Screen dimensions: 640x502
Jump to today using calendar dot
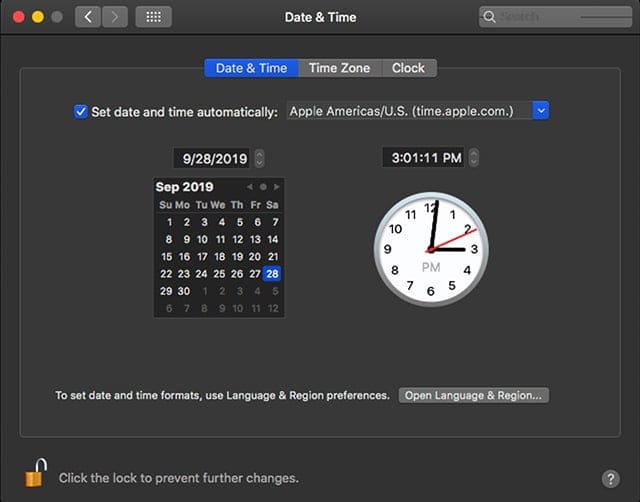pyautogui.click(x=263, y=187)
